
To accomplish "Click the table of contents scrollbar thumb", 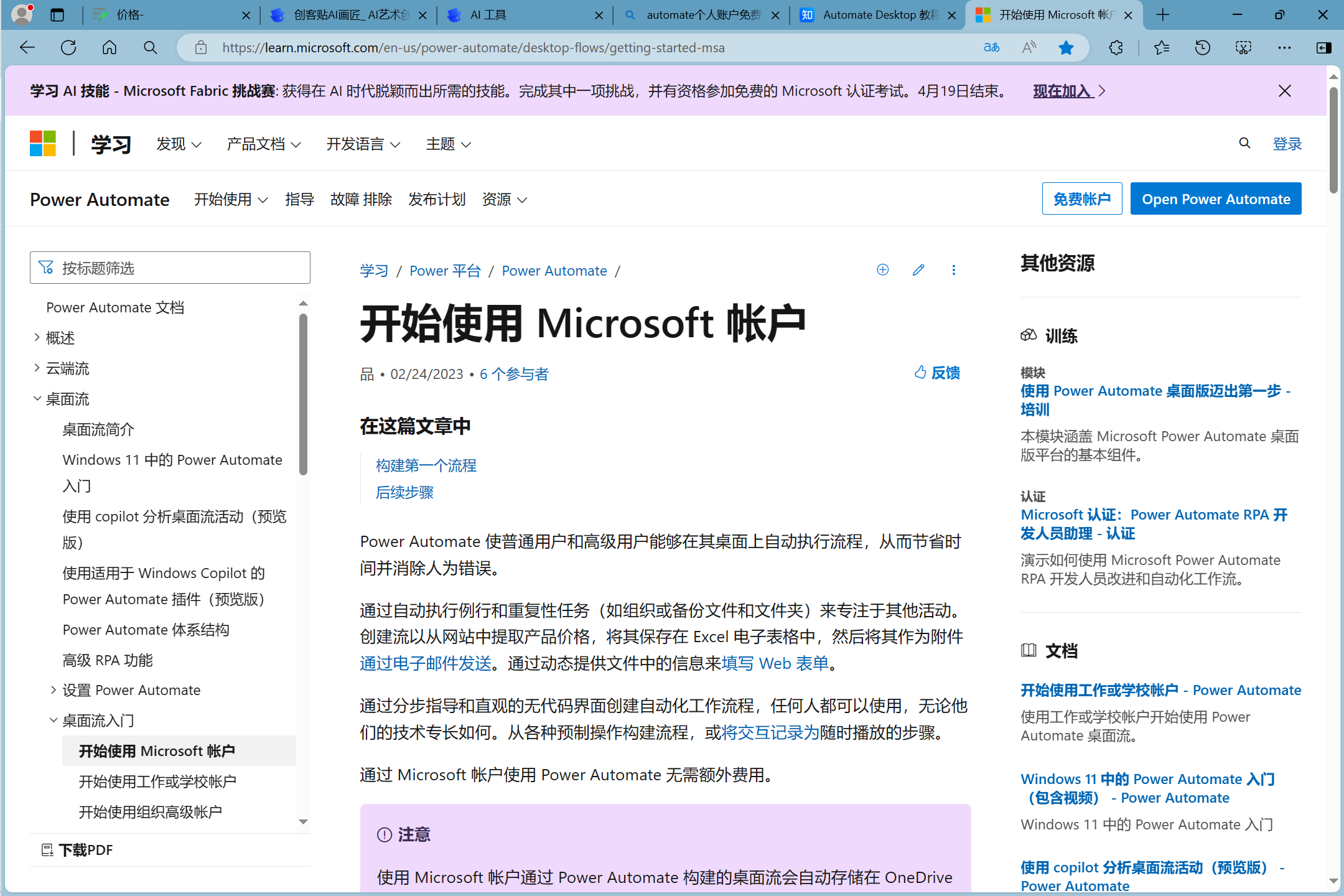I will pos(304,394).
